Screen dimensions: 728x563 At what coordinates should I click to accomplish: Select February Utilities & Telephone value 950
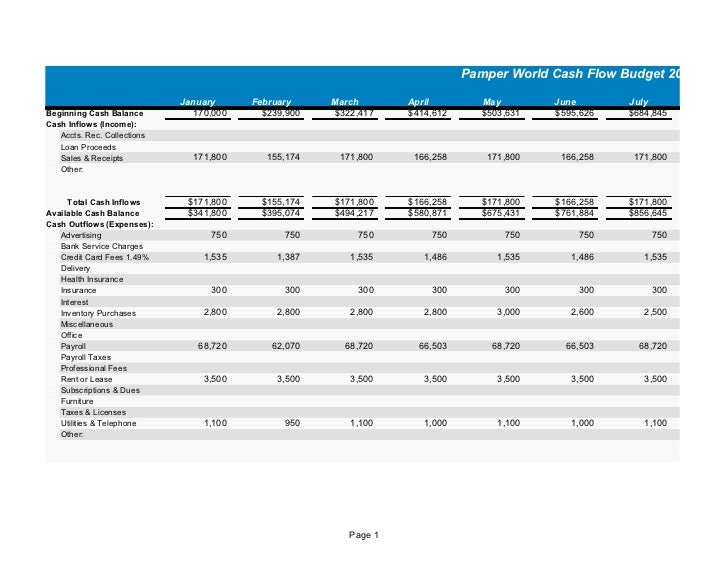(x=292, y=423)
